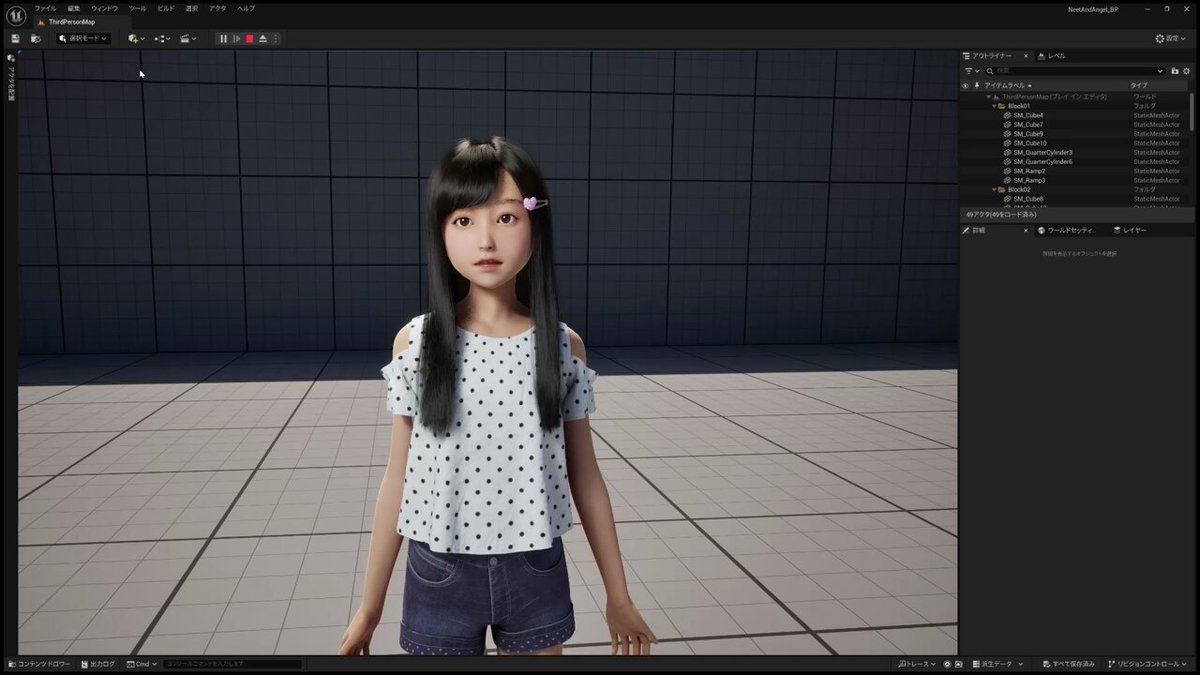Screen dimensions: 1200x675
Task: Open the コンテンツドロワー content drawer
Action: (40, 664)
